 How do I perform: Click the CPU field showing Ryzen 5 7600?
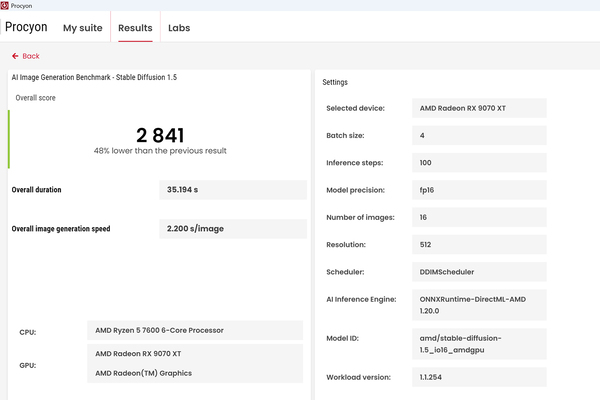[195, 330]
